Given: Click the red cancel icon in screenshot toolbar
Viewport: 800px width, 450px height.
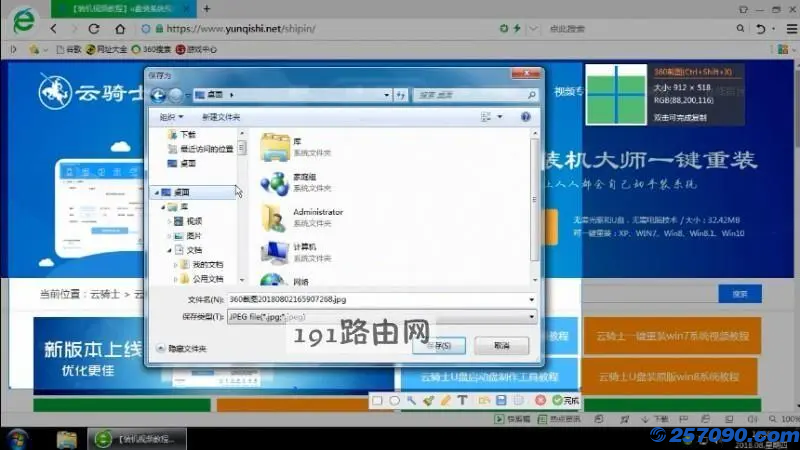Looking at the screenshot, I should [x=541, y=400].
